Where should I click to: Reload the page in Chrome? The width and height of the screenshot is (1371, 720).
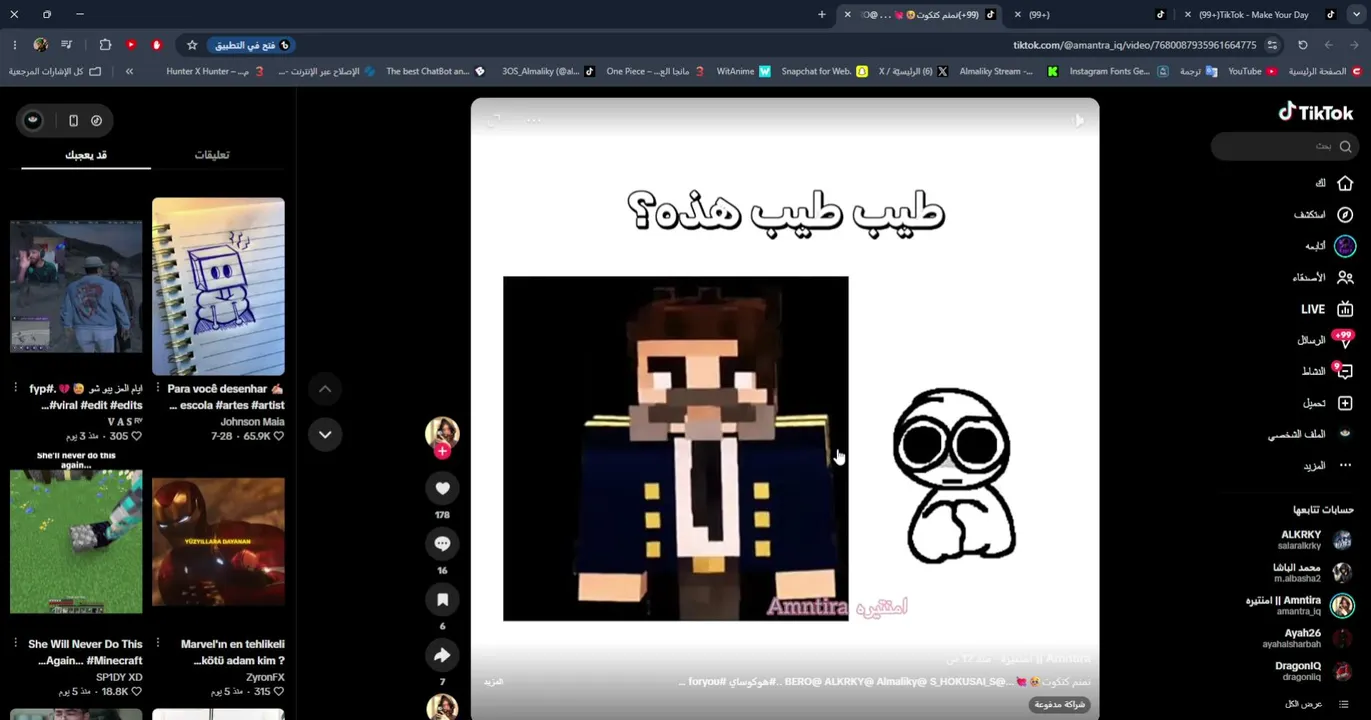1302,45
